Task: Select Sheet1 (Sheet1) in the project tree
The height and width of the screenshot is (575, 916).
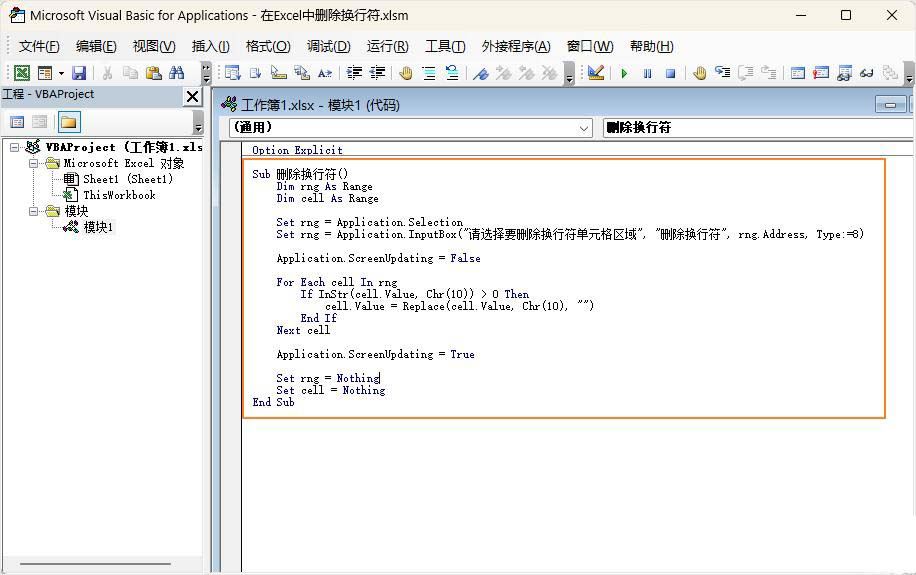Action: pyautogui.click(x=127, y=179)
